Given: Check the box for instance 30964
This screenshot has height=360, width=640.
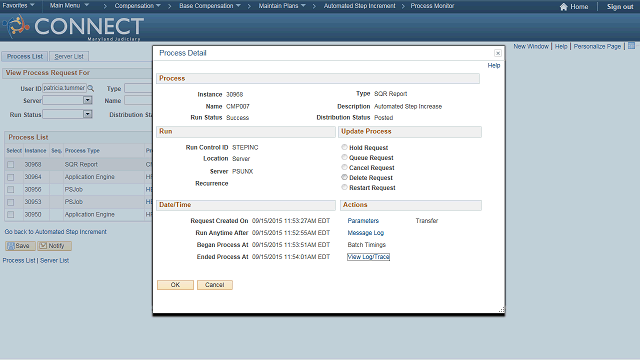Looking at the screenshot, I should pyautogui.click(x=11, y=177).
